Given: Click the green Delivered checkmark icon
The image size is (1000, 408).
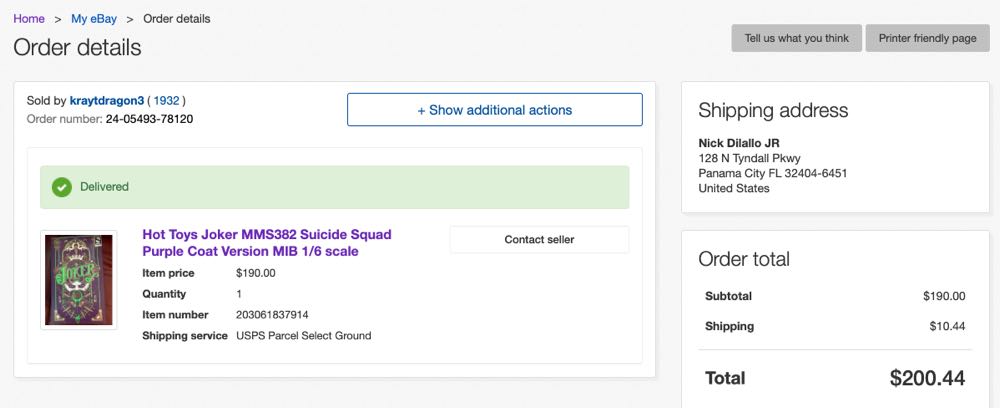Looking at the screenshot, I should tap(62, 187).
